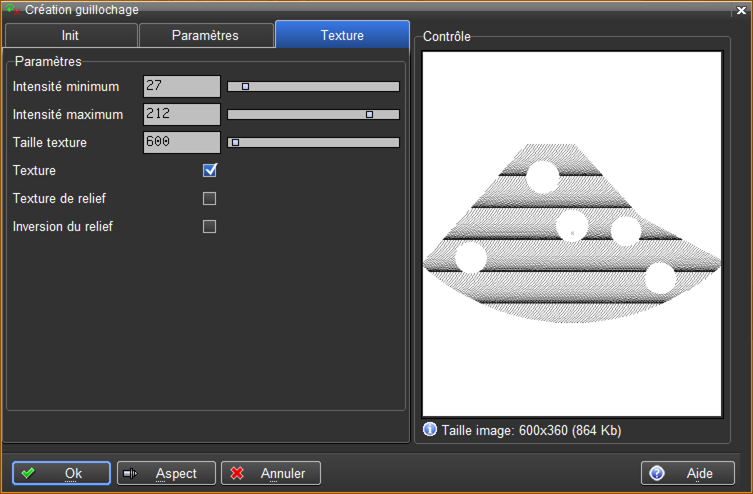The height and width of the screenshot is (494, 753).
Task: Enable the Inversion du relief checkbox
Action: point(209,226)
